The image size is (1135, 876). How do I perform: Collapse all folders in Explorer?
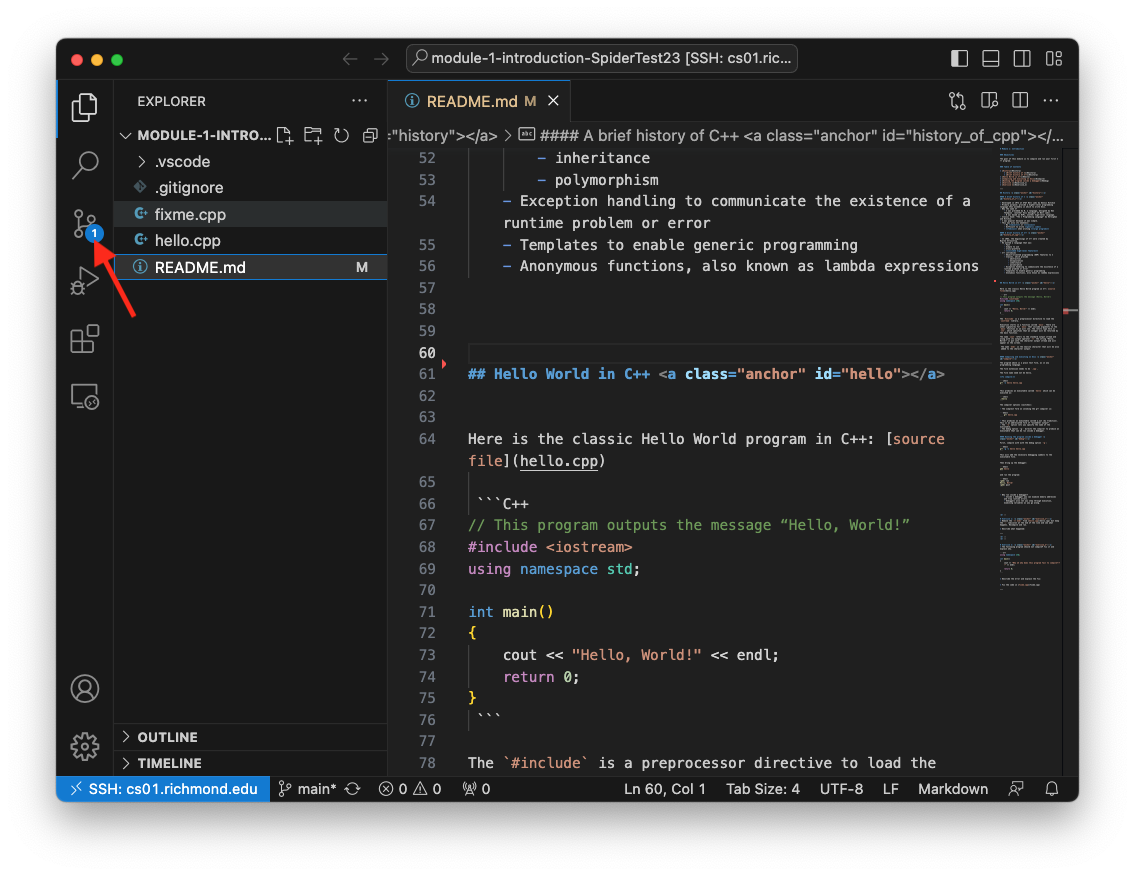pos(370,135)
